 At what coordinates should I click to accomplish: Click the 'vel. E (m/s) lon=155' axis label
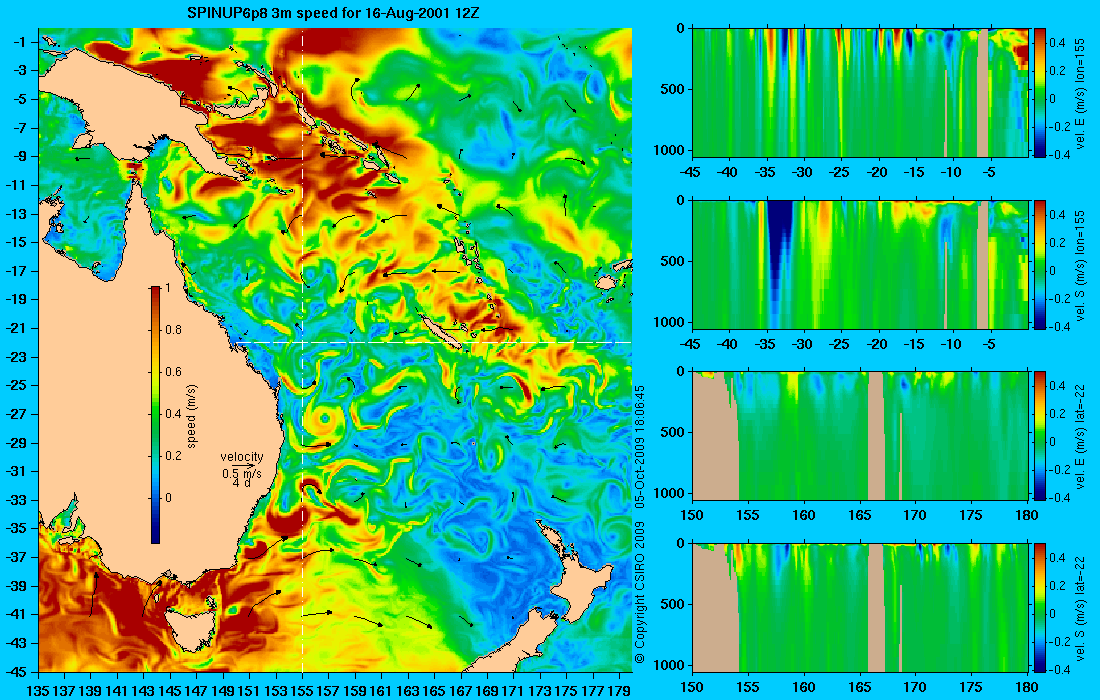(1081, 93)
